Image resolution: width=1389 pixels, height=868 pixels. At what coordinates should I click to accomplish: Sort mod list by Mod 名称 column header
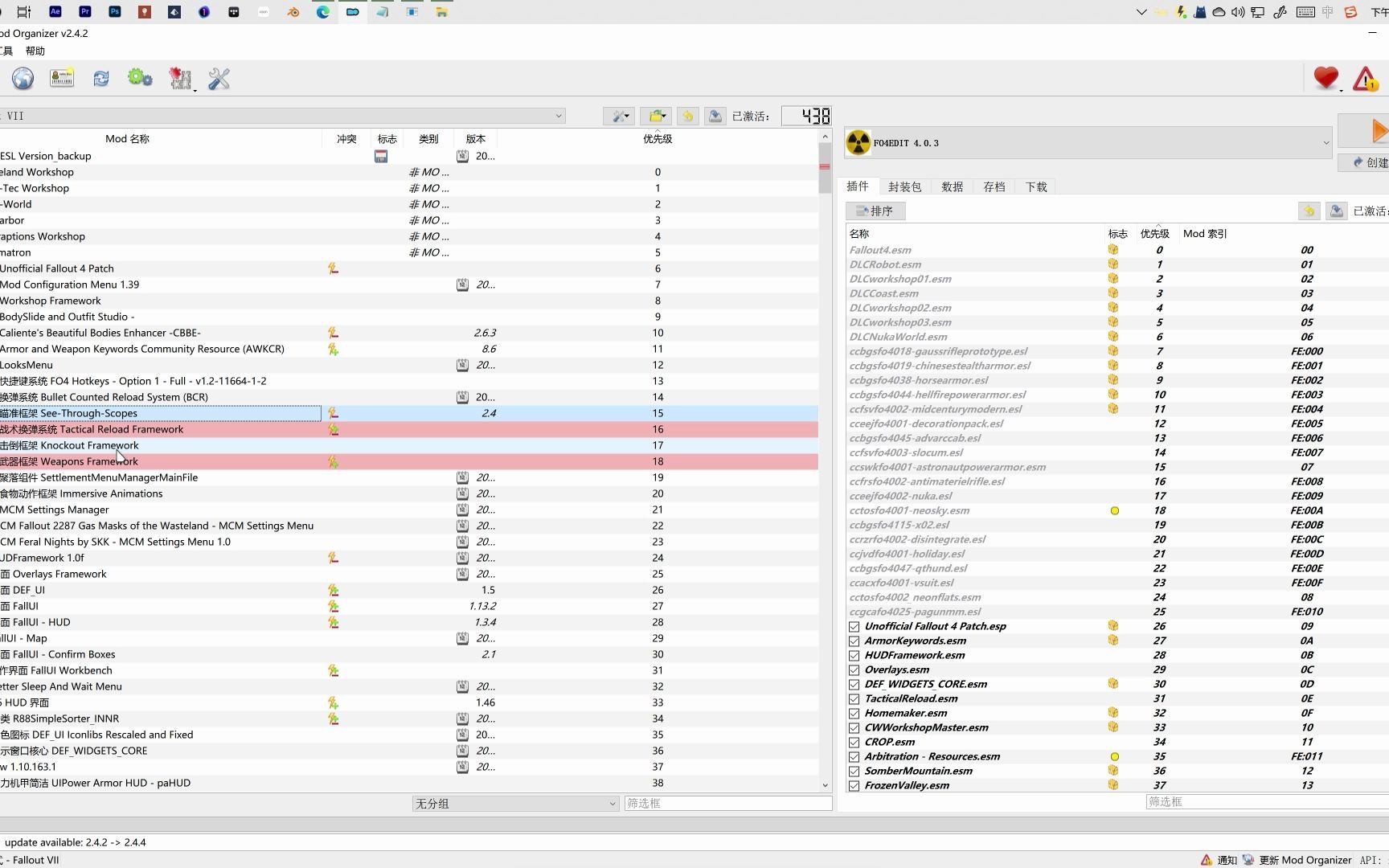pos(127,138)
